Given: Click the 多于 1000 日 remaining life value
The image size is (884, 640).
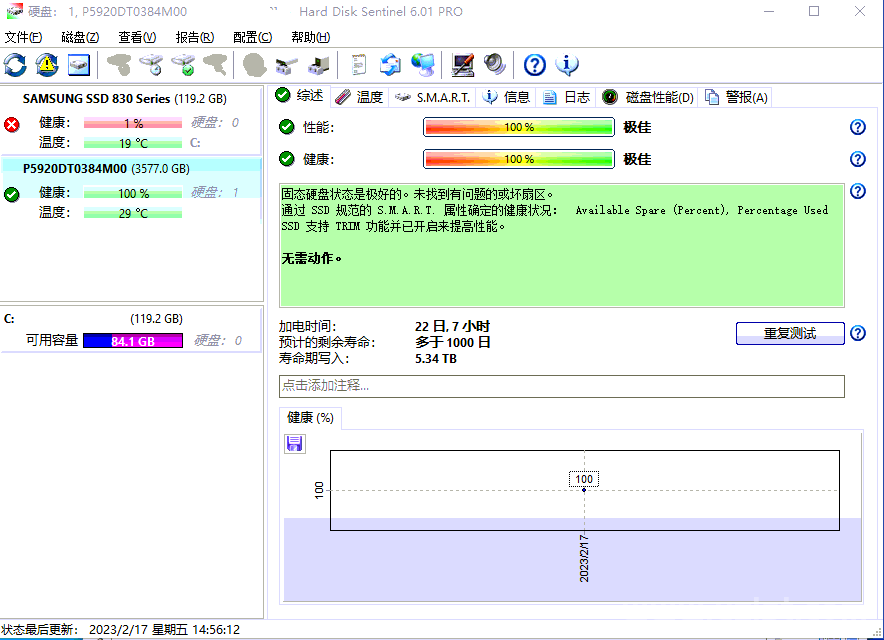Looking at the screenshot, I should [453, 342].
